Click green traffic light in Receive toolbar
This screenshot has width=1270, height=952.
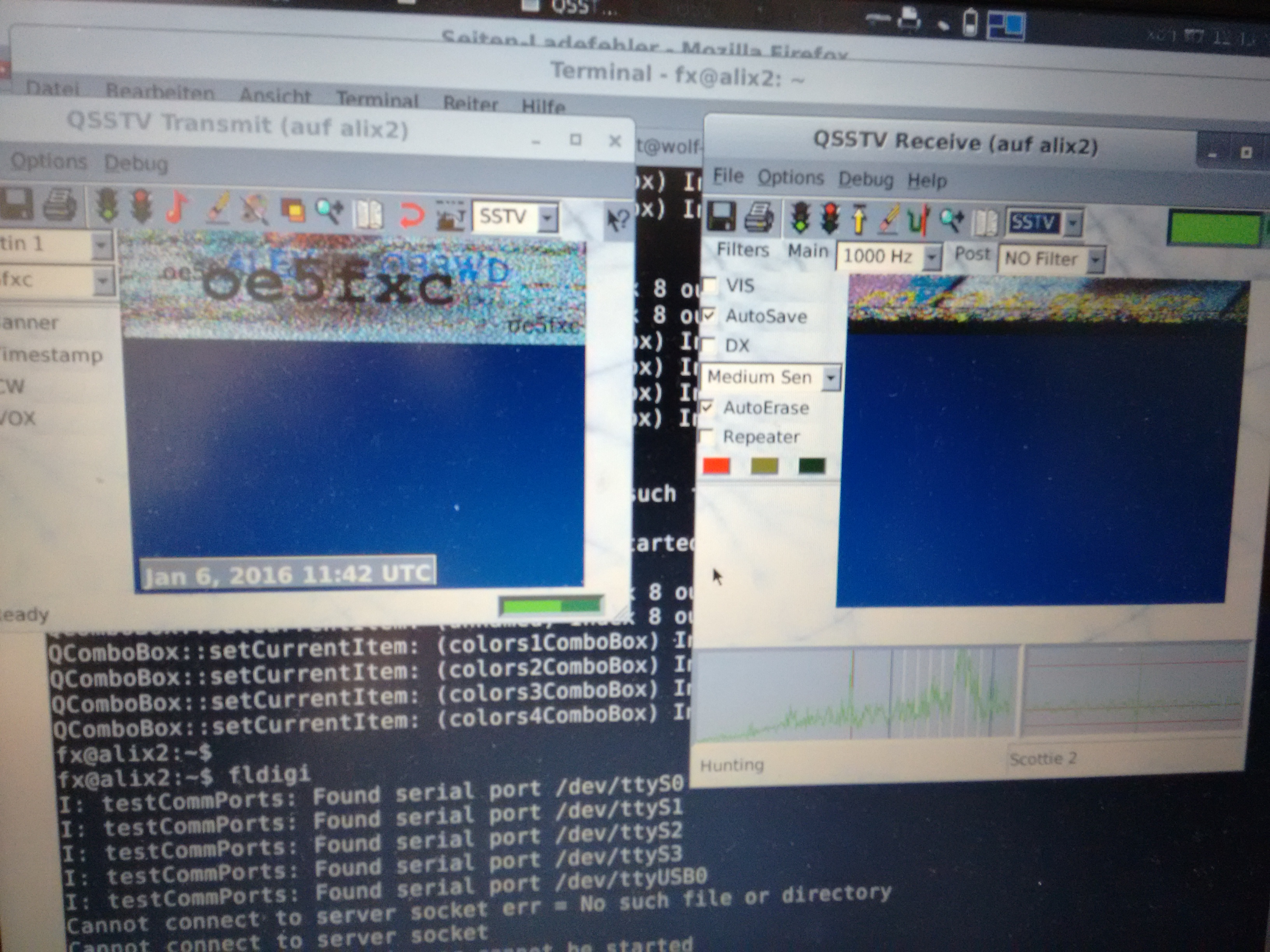click(800, 219)
